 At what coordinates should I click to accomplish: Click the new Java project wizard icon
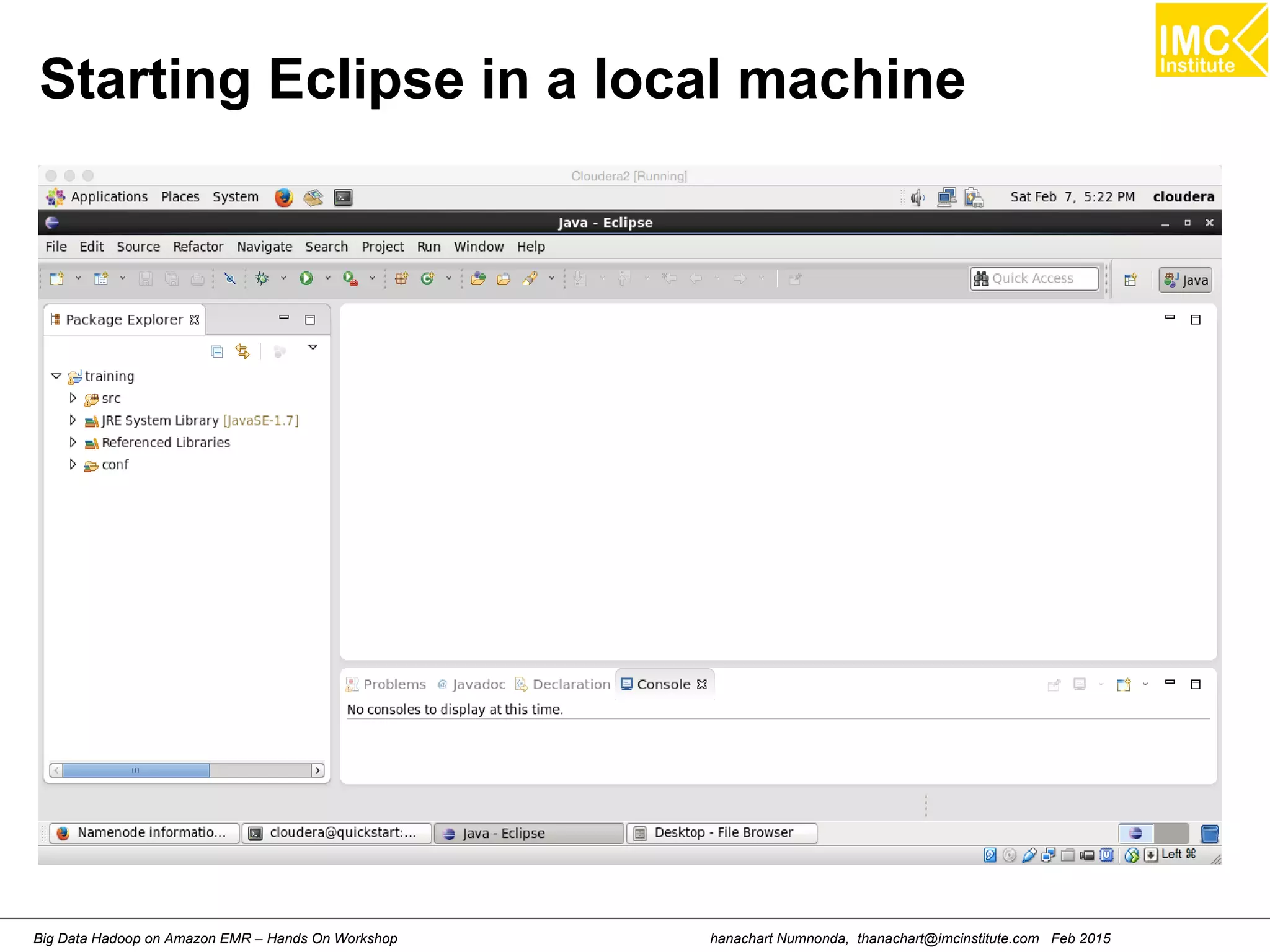pyautogui.click(x=100, y=279)
